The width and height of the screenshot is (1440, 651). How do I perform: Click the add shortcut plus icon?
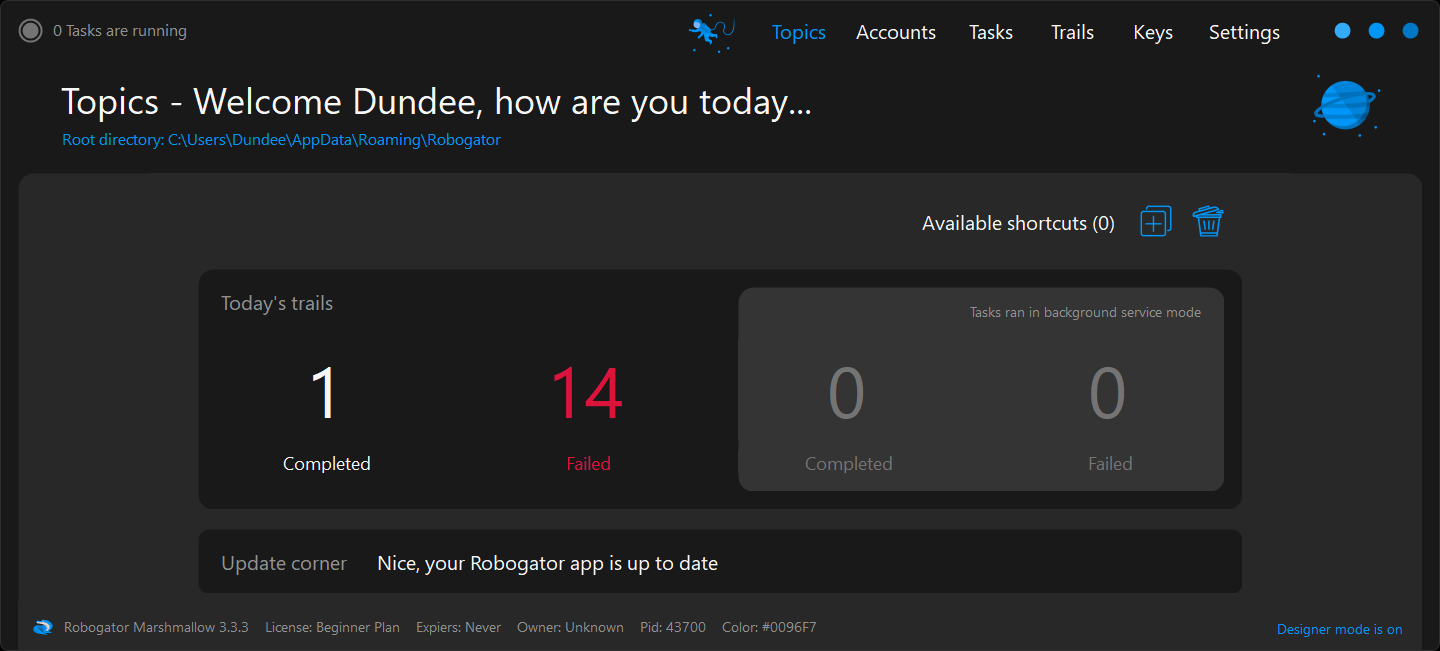[x=1155, y=222]
